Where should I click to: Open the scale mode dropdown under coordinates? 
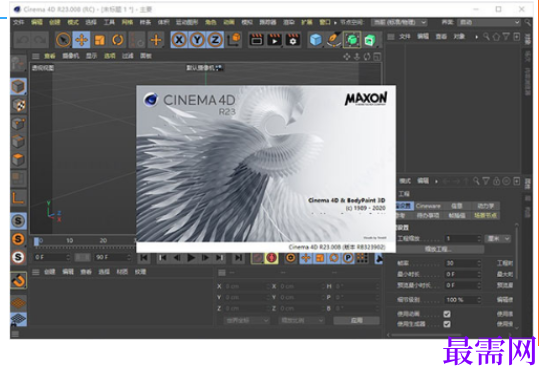pos(302,320)
